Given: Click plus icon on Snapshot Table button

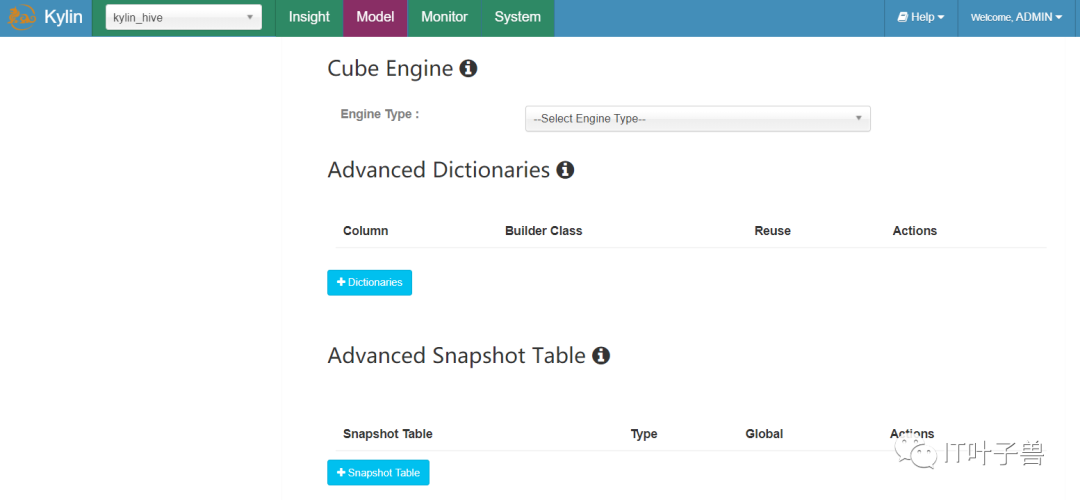Looking at the screenshot, I should [x=341, y=472].
